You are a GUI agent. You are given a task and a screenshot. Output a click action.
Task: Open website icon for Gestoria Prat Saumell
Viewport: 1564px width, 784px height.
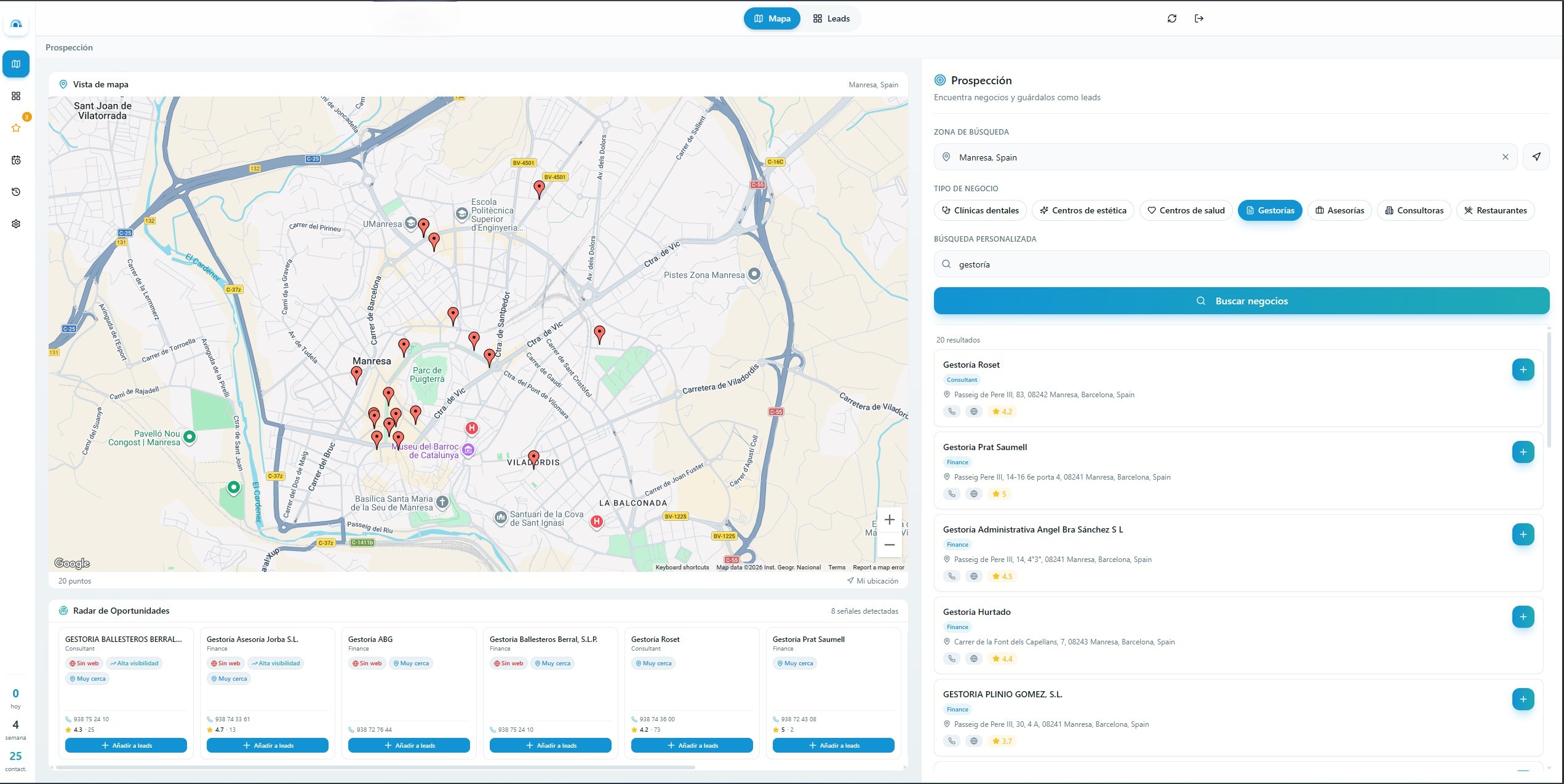974,493
